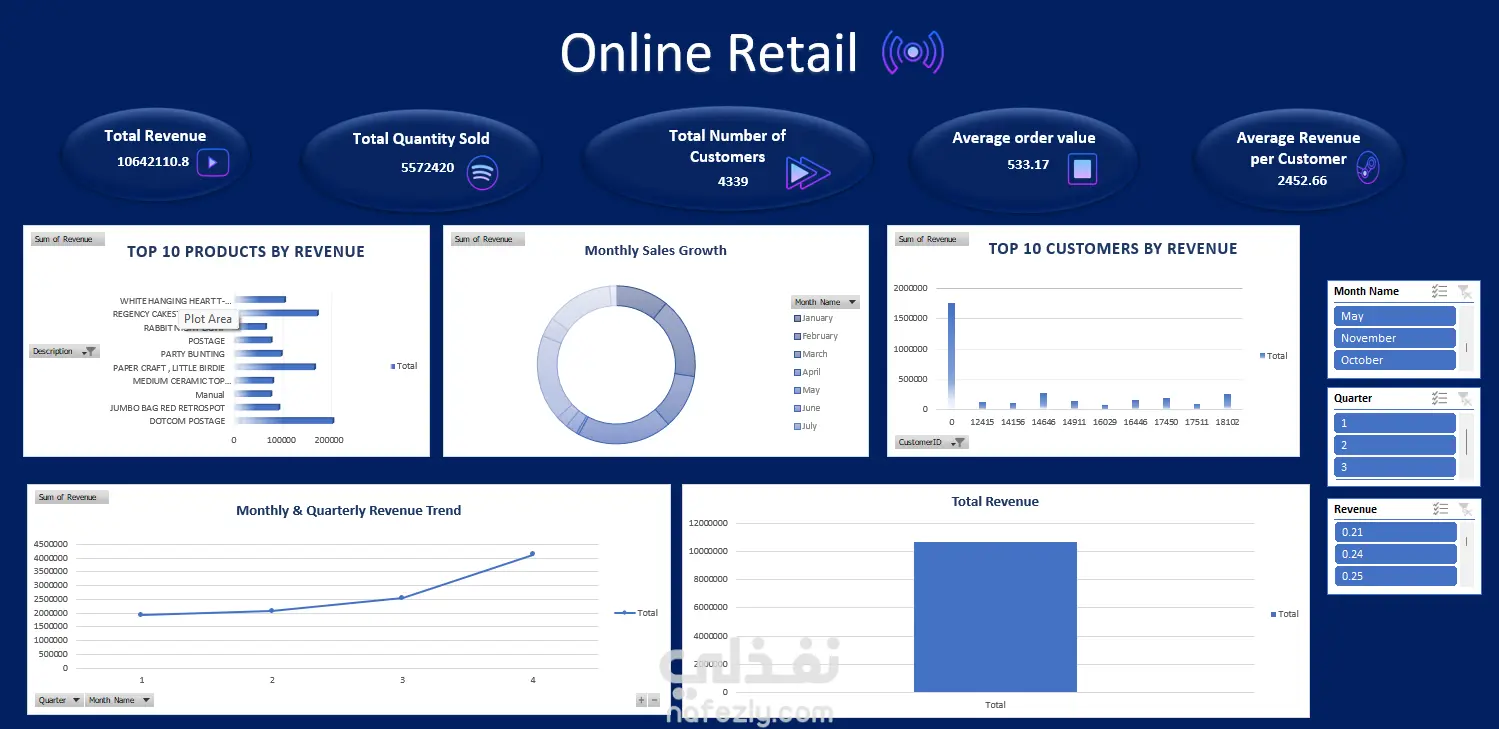This screenshot has height=729, width=1499.
Task: Click Sum of Revenue button on Revenue Trend chart
Action: click(72, 497)
